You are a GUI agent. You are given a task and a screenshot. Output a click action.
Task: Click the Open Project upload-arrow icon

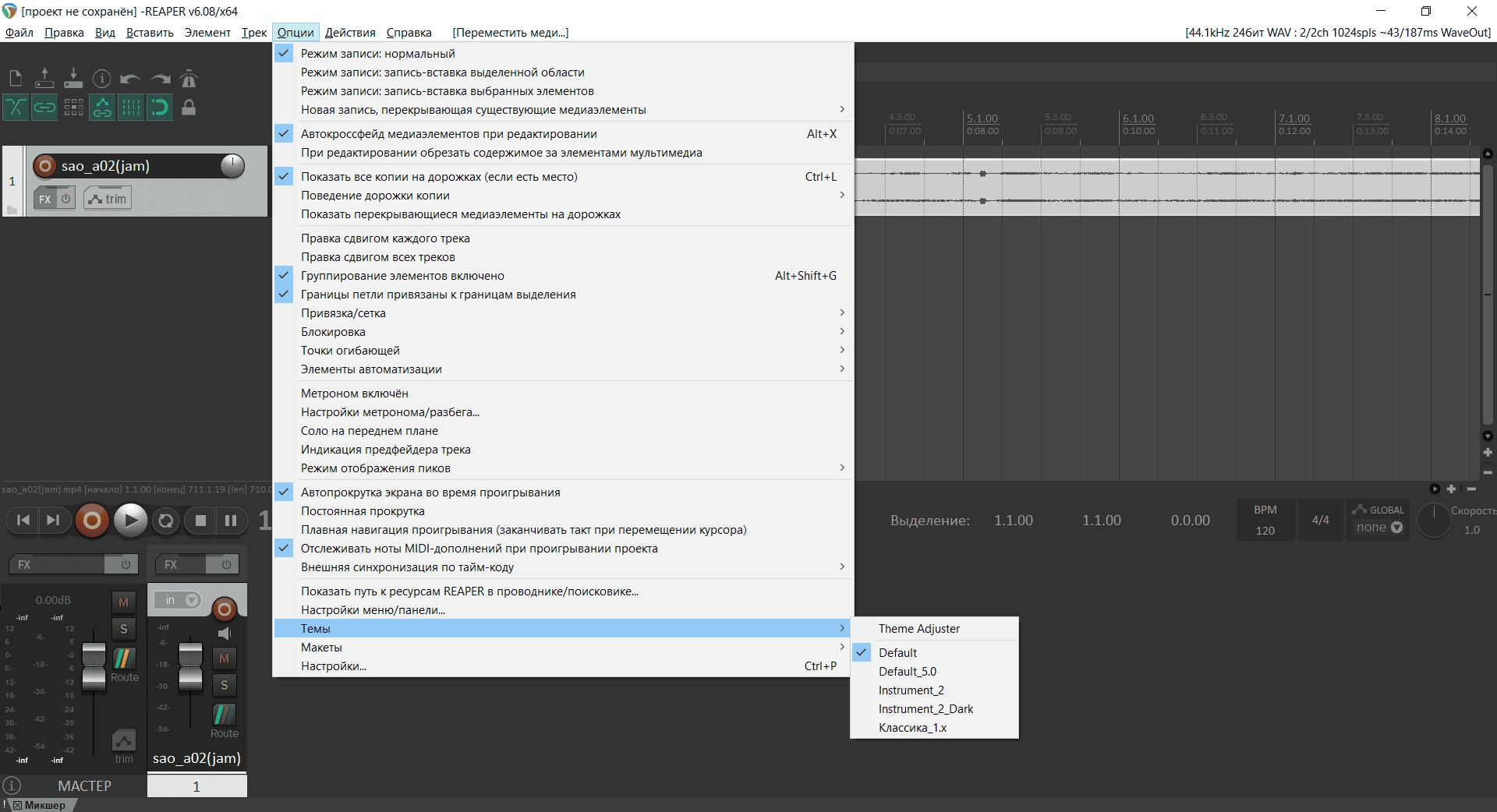pyautogui.click(x=44, y=79)
